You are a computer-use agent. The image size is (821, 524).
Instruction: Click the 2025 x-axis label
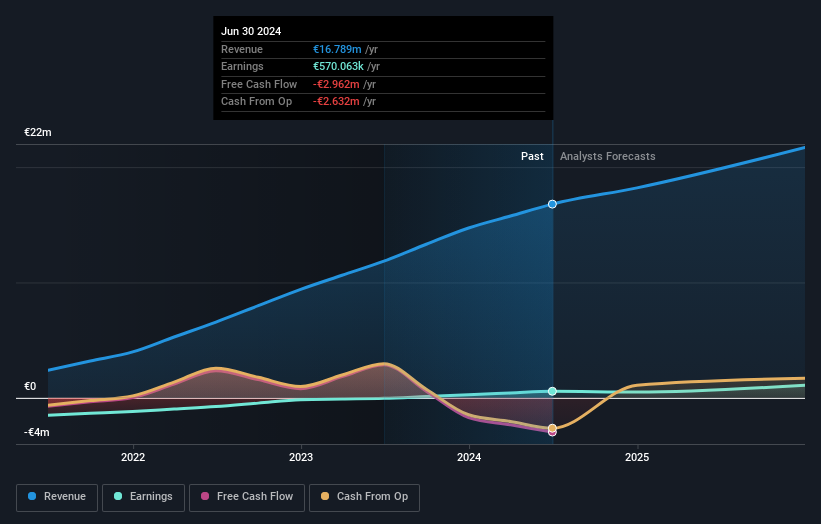pyautogui.click(x=637, y=457)
